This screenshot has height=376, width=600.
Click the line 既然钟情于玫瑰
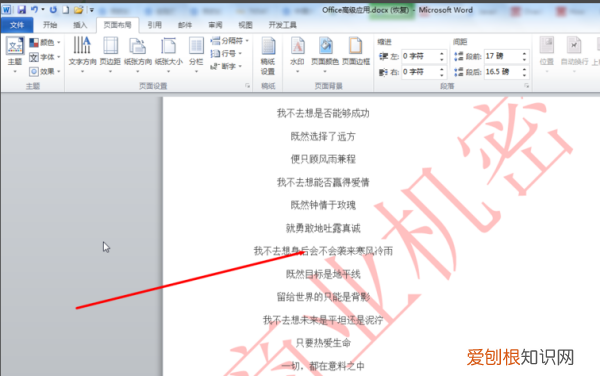click(x=323, y=205)
